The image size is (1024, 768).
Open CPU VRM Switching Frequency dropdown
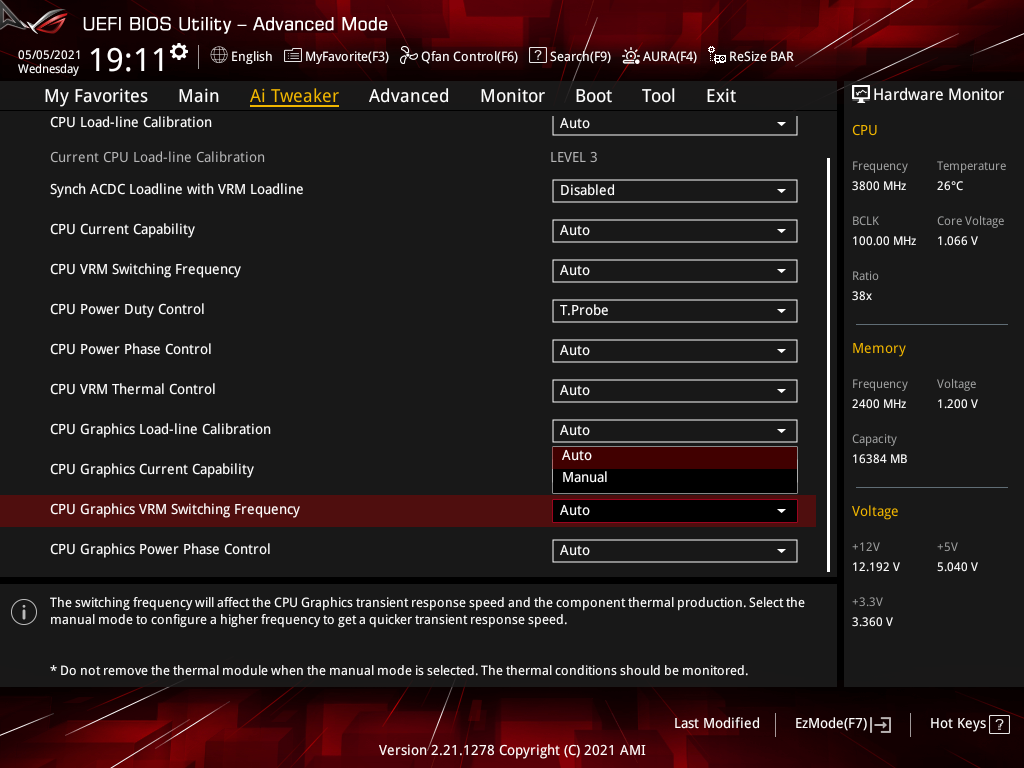(674, 271)
